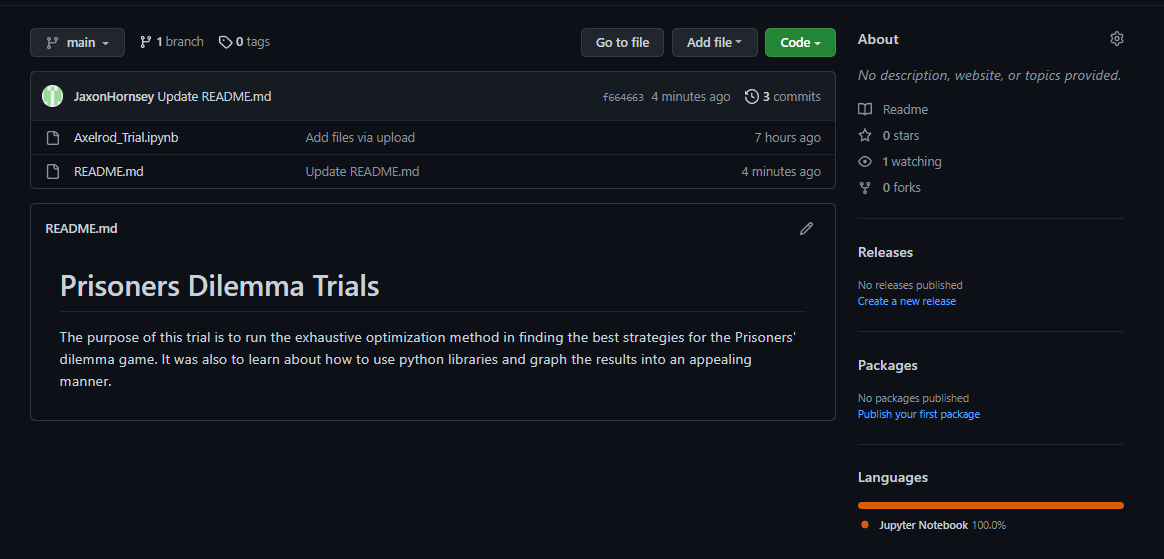Open the Axelrod_Trial.ipynb file

[x=126, y=138]
